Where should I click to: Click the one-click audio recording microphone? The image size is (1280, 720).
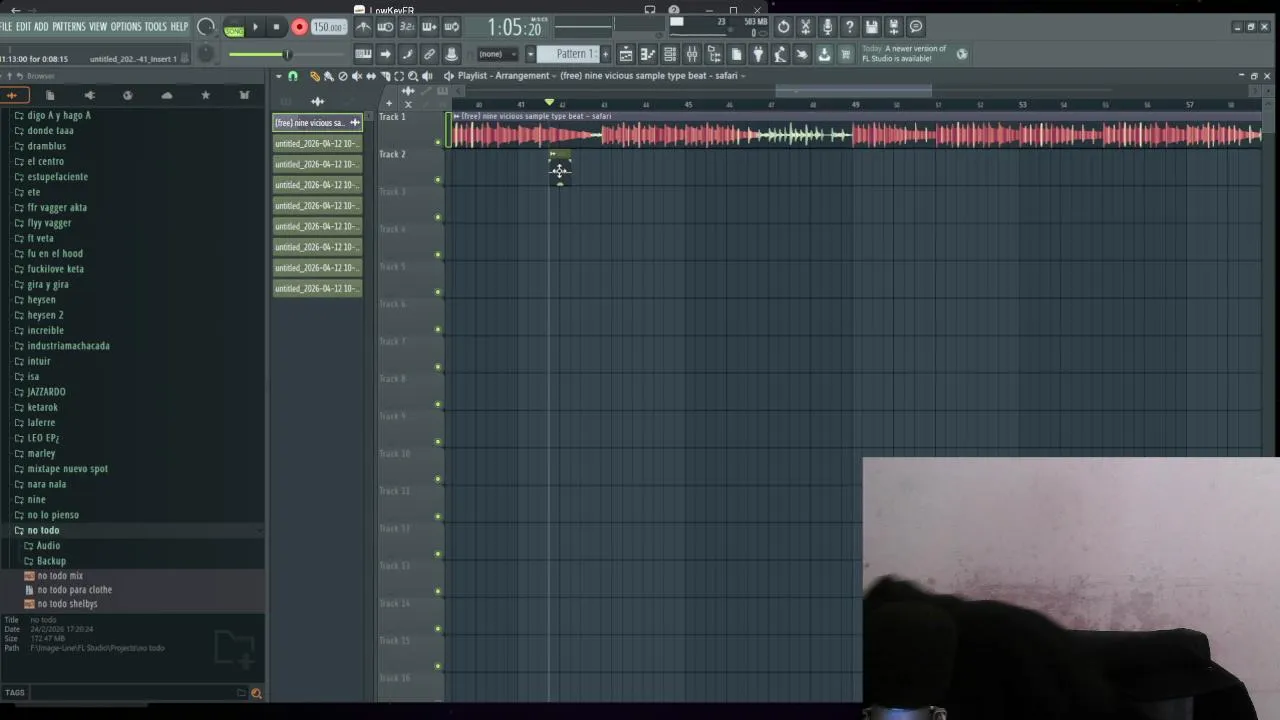pyautogui.click(x=827, y=27)
